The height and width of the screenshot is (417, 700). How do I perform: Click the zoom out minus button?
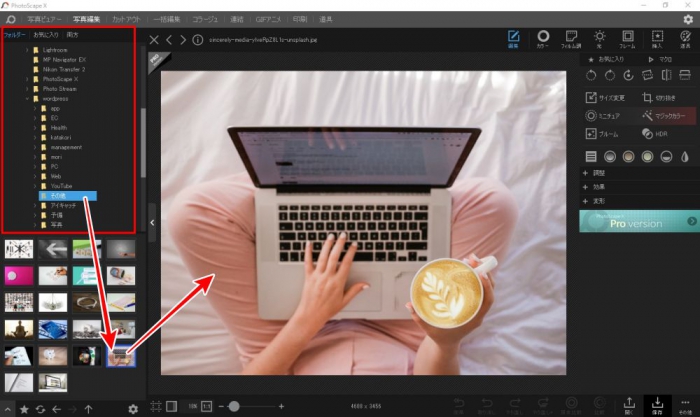221,406
